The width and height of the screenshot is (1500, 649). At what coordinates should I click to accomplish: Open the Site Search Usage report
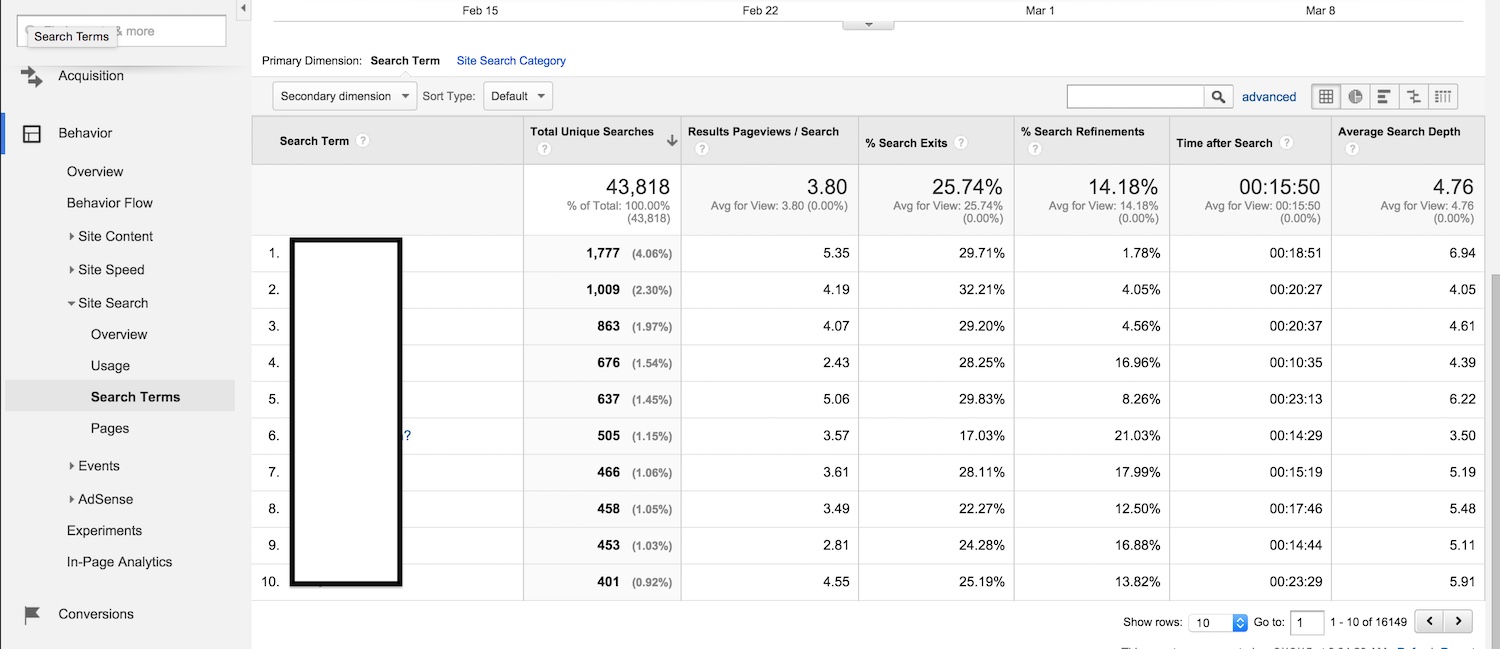pyautogui.click(x=110, y=365)
